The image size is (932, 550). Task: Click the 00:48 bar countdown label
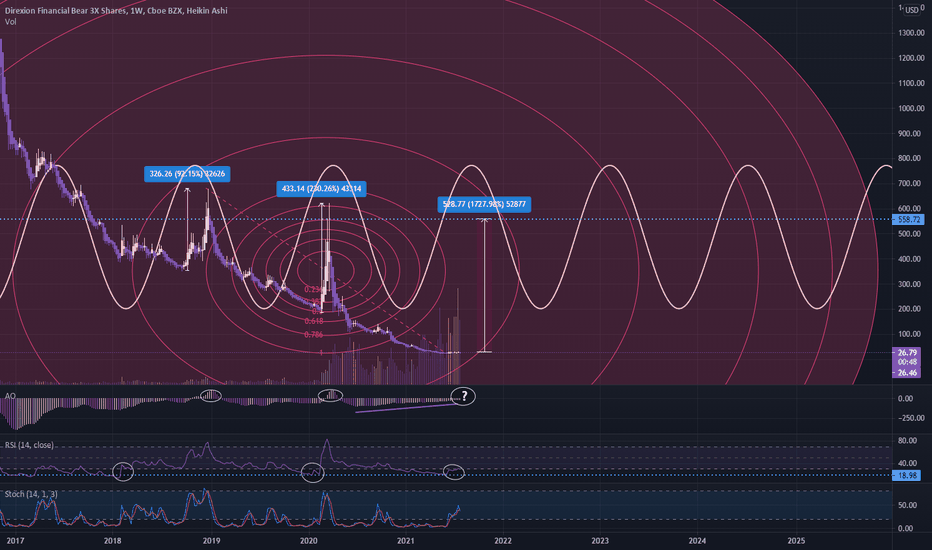[906, 362]
